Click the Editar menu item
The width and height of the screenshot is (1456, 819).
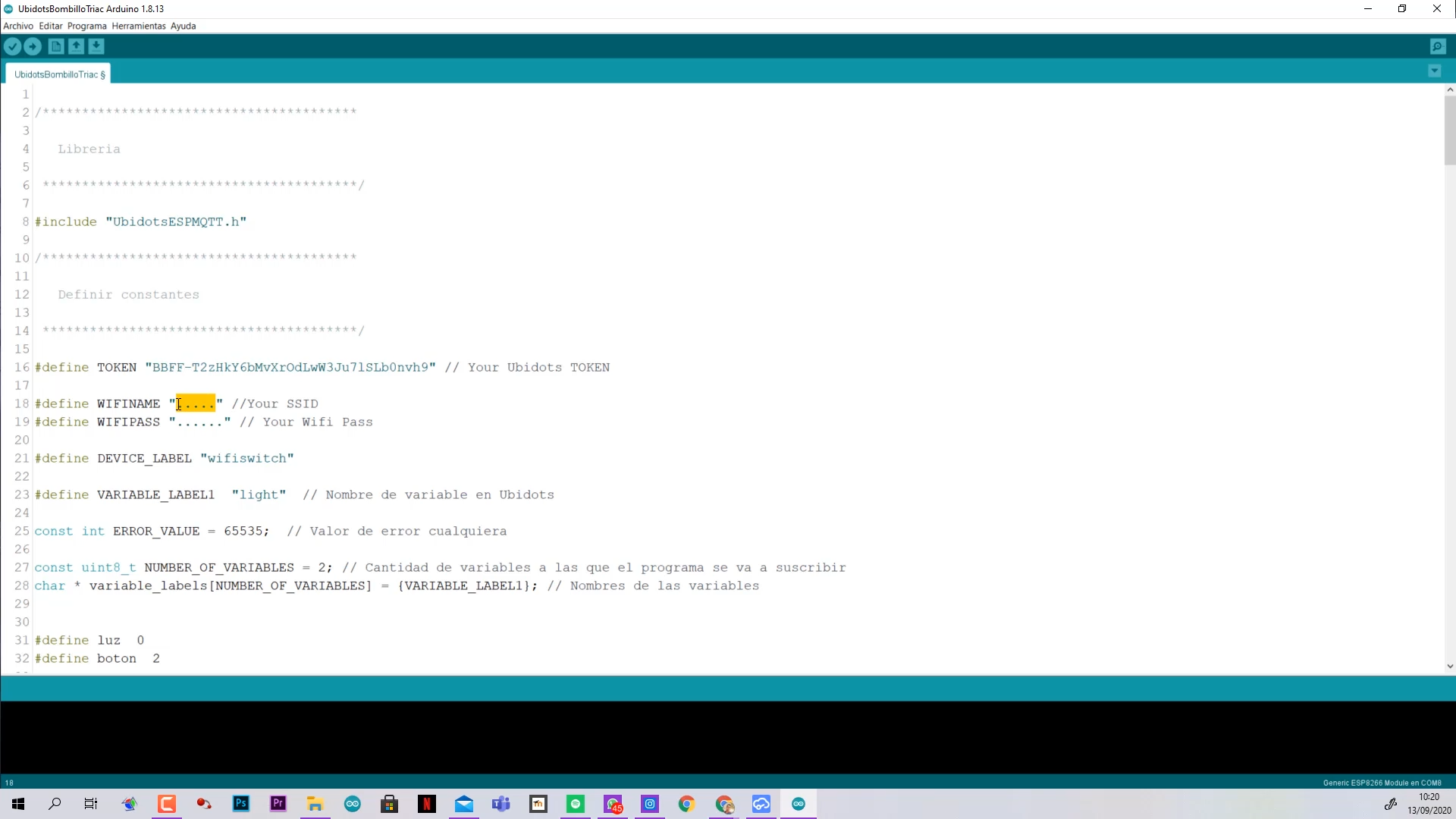(x=50, y=26)
